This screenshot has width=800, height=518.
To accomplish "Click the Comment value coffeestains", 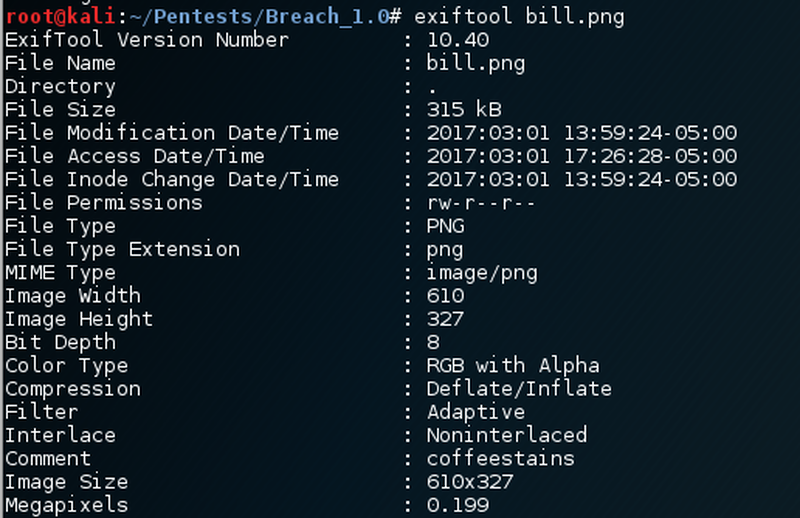I will (500, 458).
